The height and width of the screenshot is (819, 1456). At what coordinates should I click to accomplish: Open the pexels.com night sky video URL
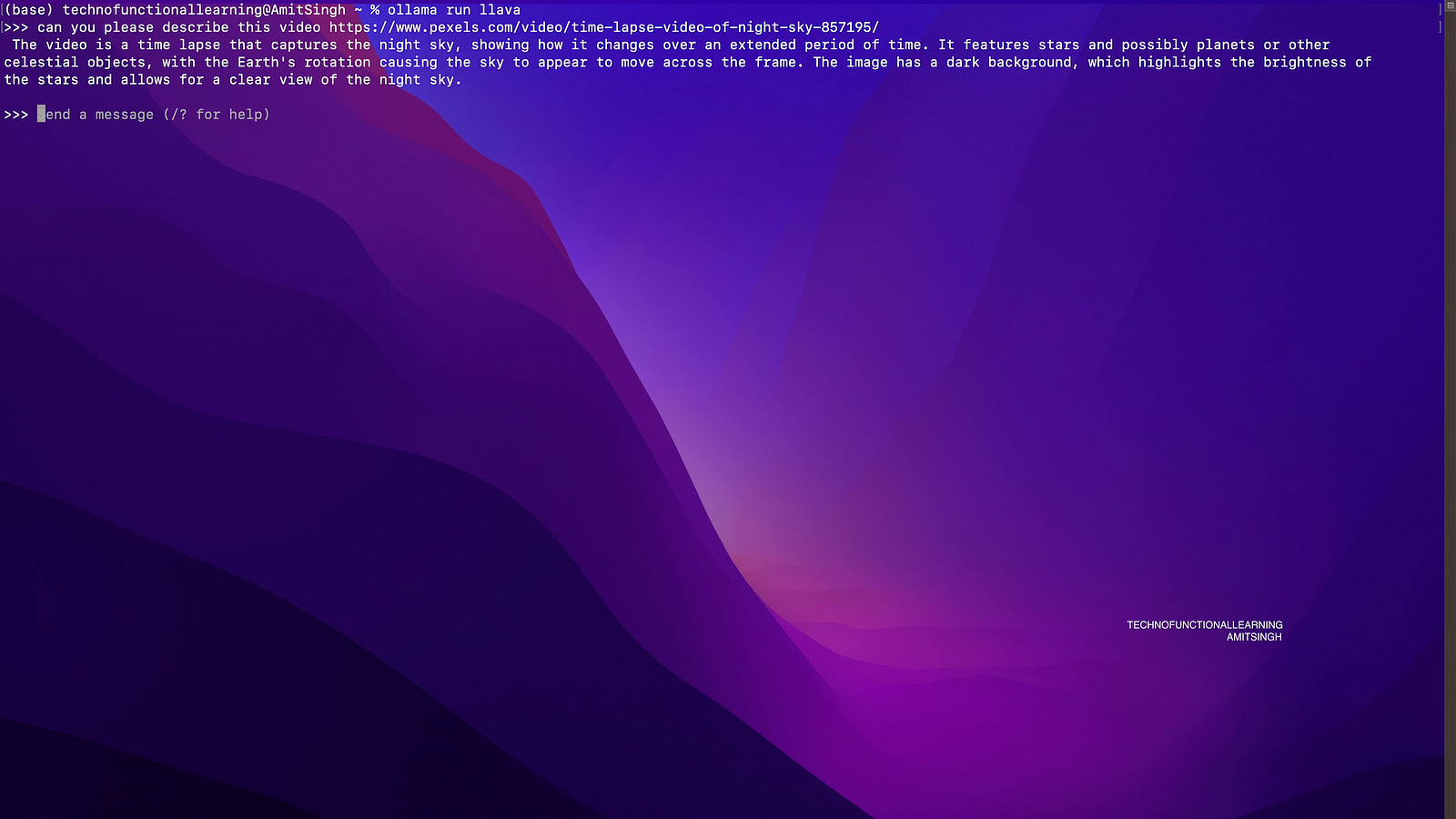point(603,27)
